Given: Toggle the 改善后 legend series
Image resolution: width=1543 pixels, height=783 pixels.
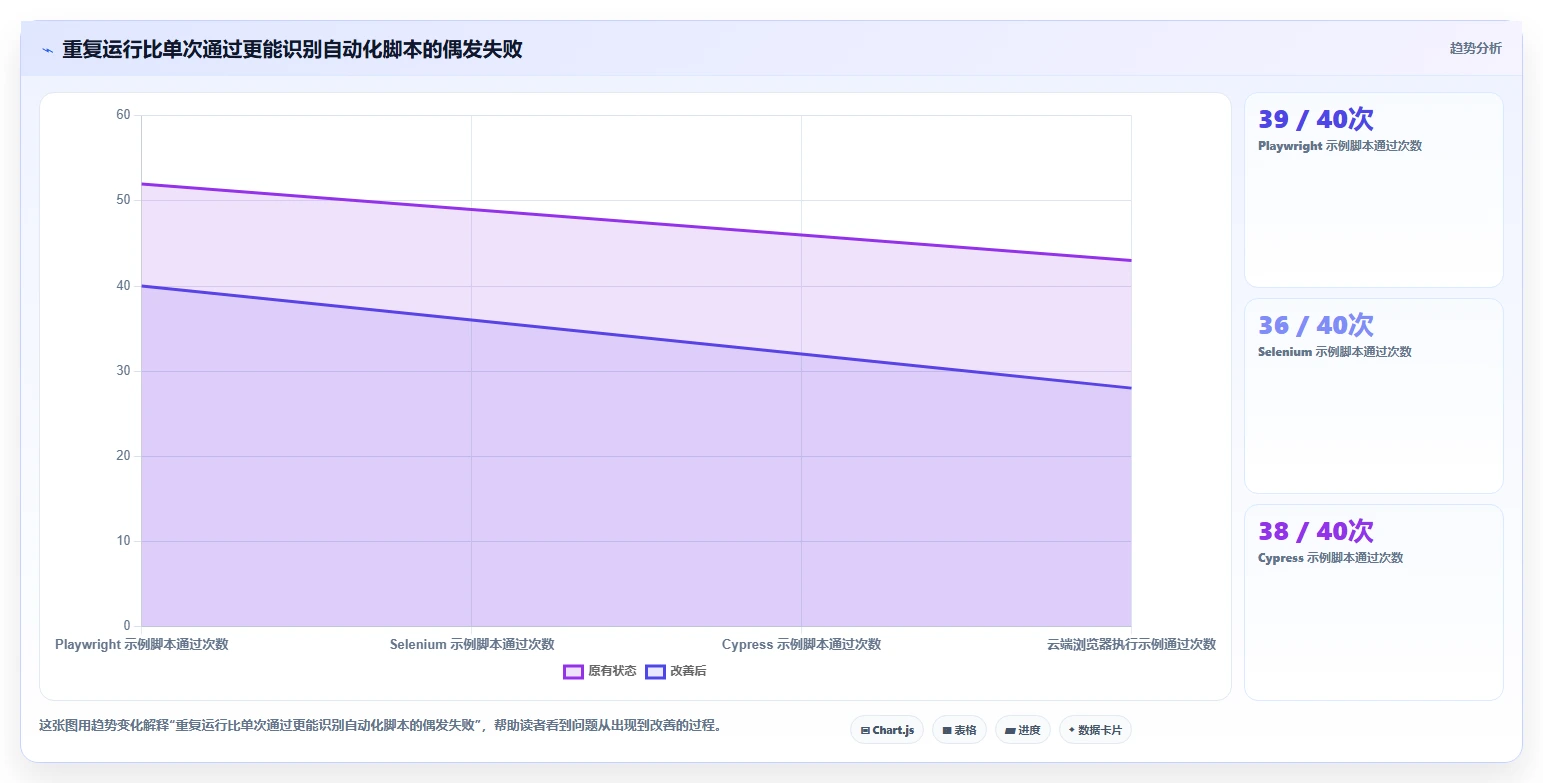Looking at the screenshot, I should (x=676, y=671).
